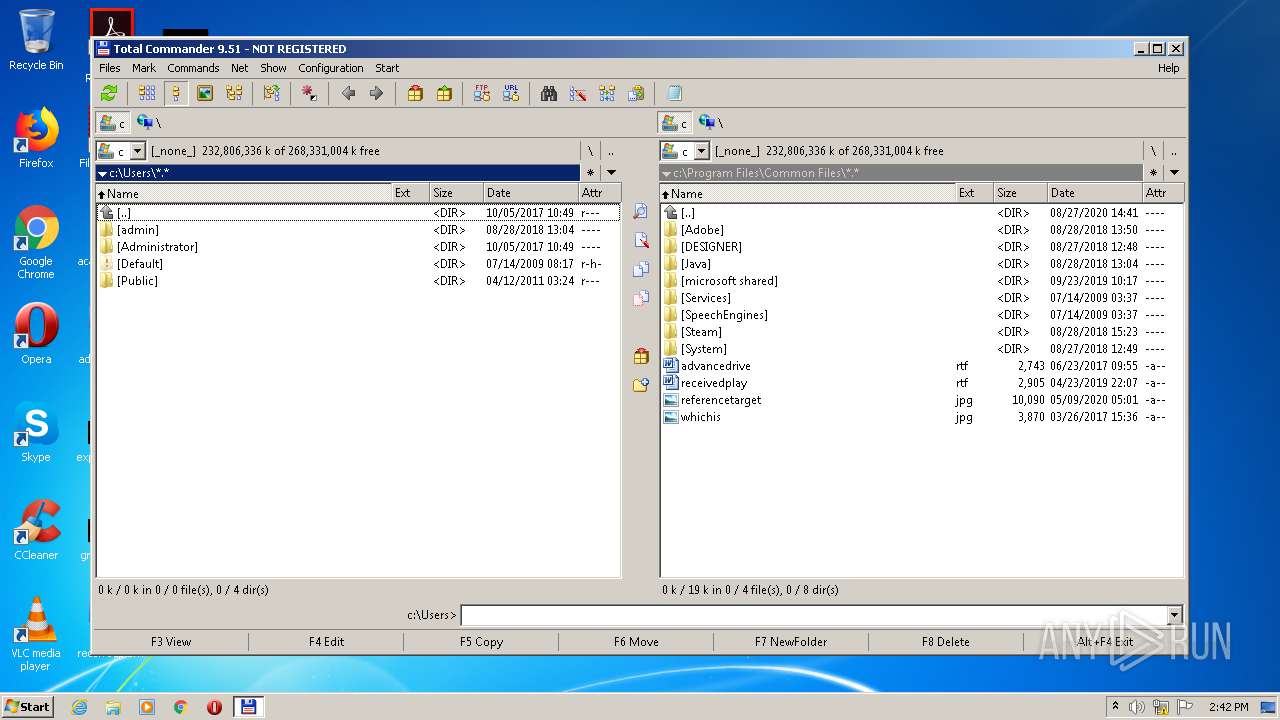The height and width of the screenshot is (720, 1280).
Task: Expand command line history dropdown
Action: pos(1174,615)
